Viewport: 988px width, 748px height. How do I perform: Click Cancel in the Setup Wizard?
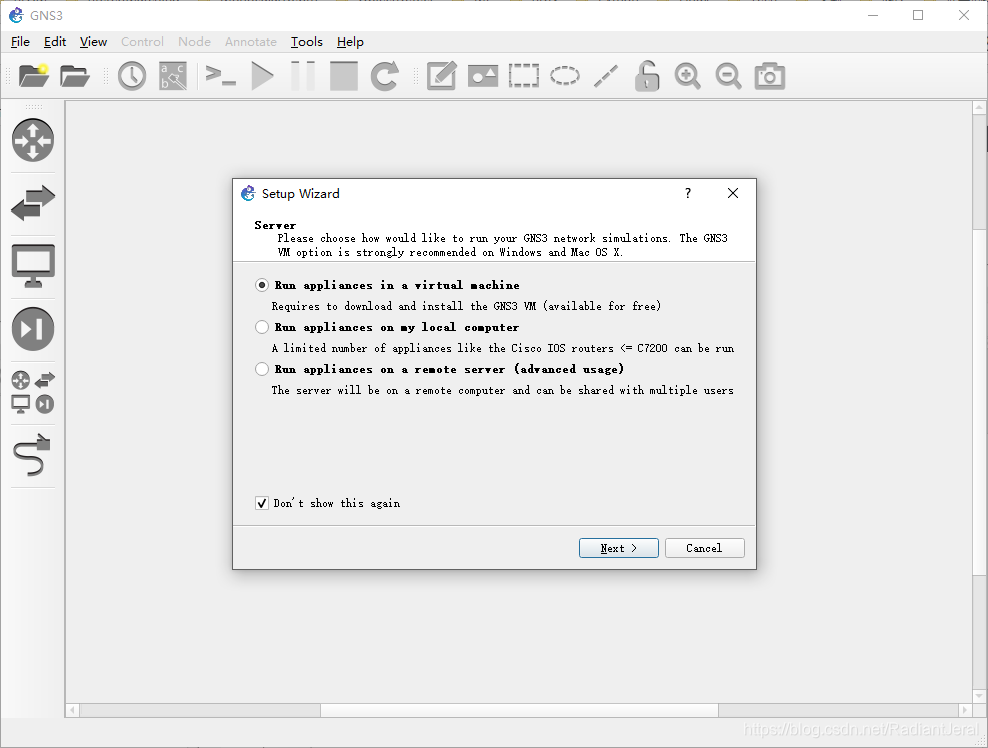pyautogui.click(x=704, y=548)
